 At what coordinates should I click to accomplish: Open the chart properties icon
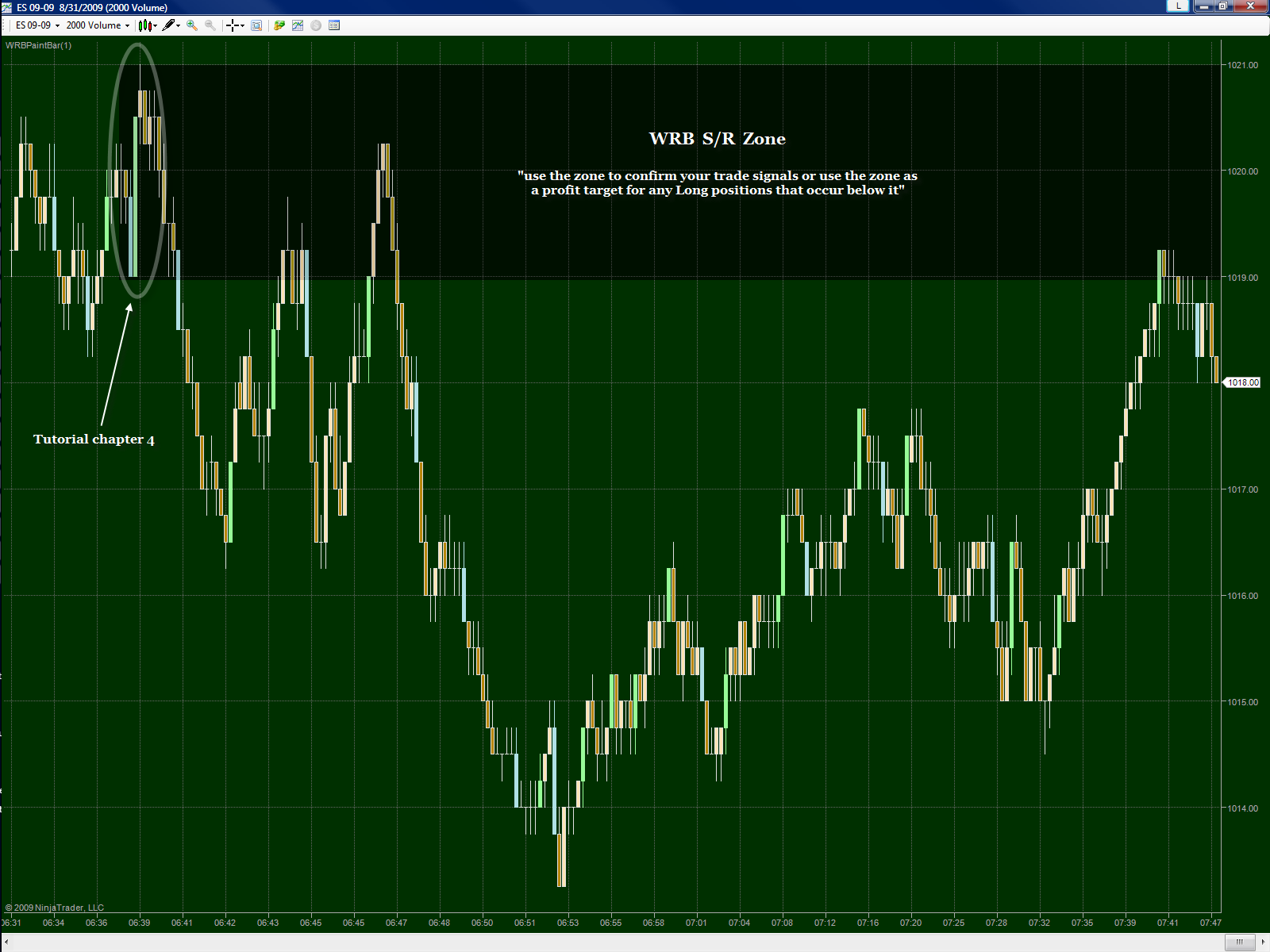pyautogui.click(x=334, y=25)
